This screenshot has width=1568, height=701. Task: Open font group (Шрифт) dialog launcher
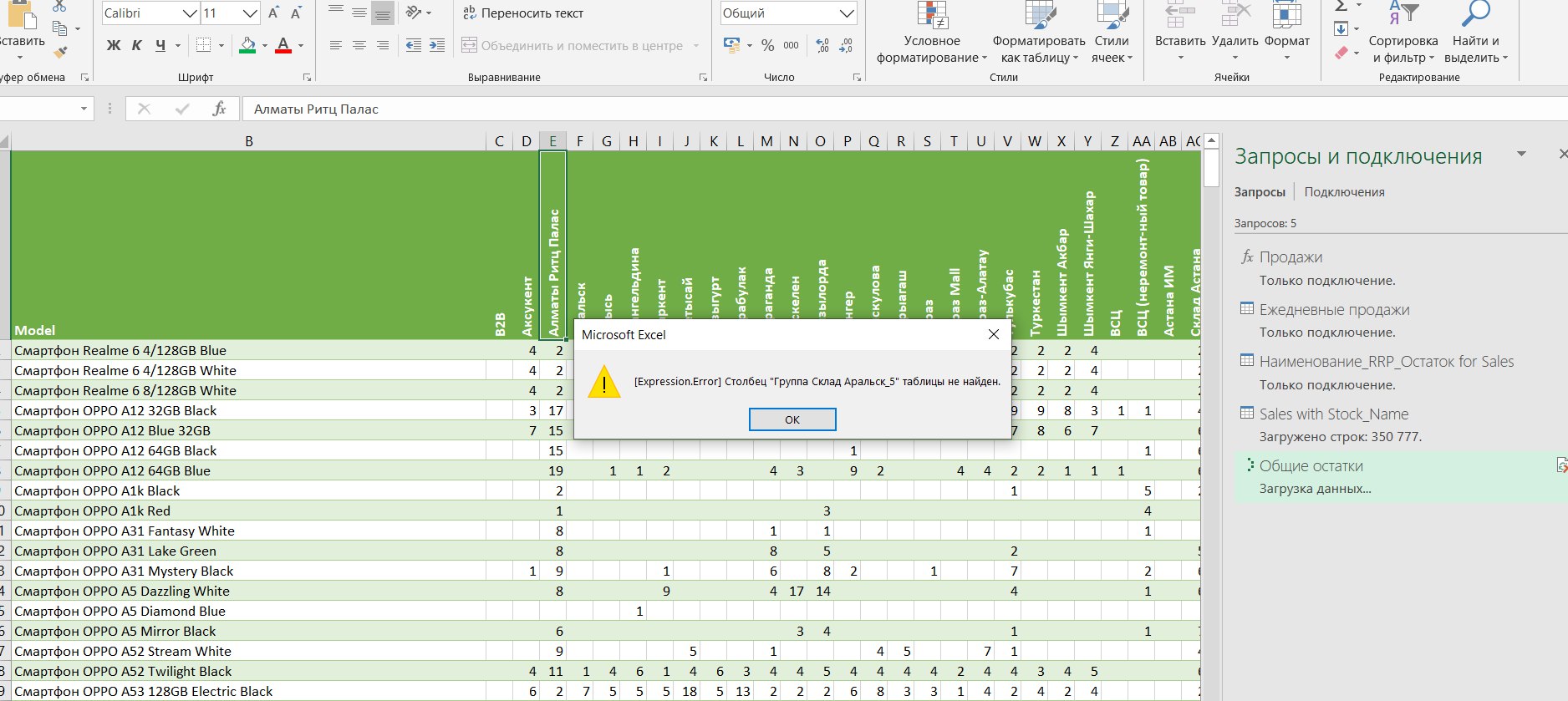pyautogui.click(x=307, y=77)
